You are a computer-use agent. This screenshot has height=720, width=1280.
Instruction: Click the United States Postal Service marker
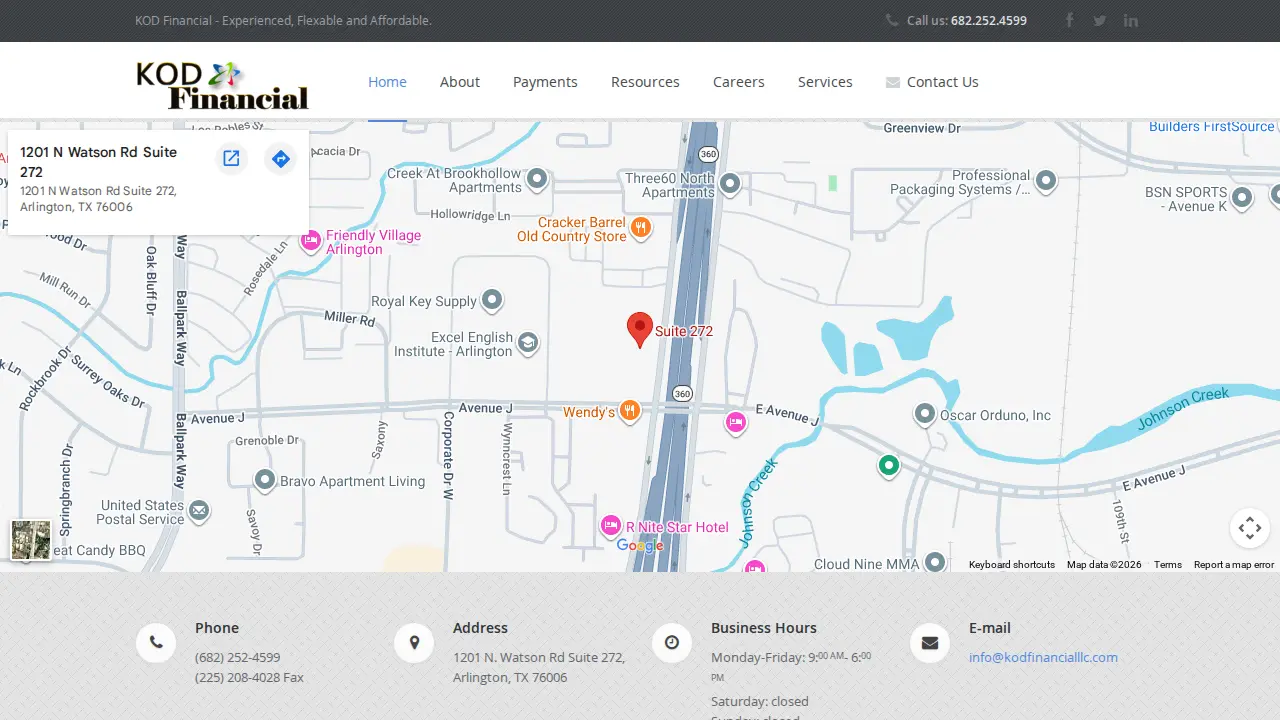(199, 511)
